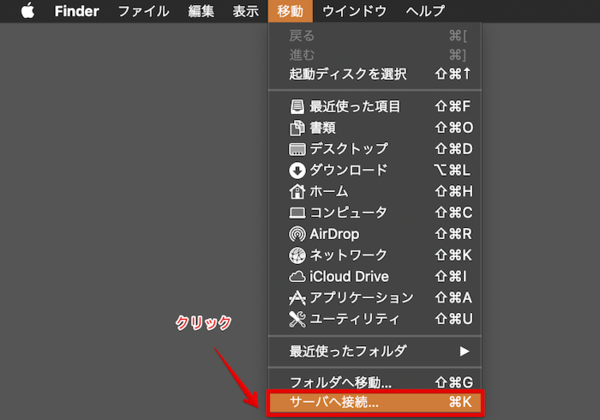Open the 編集 menu
Viewport: 600px width, 420px height.
pos(201,11)
